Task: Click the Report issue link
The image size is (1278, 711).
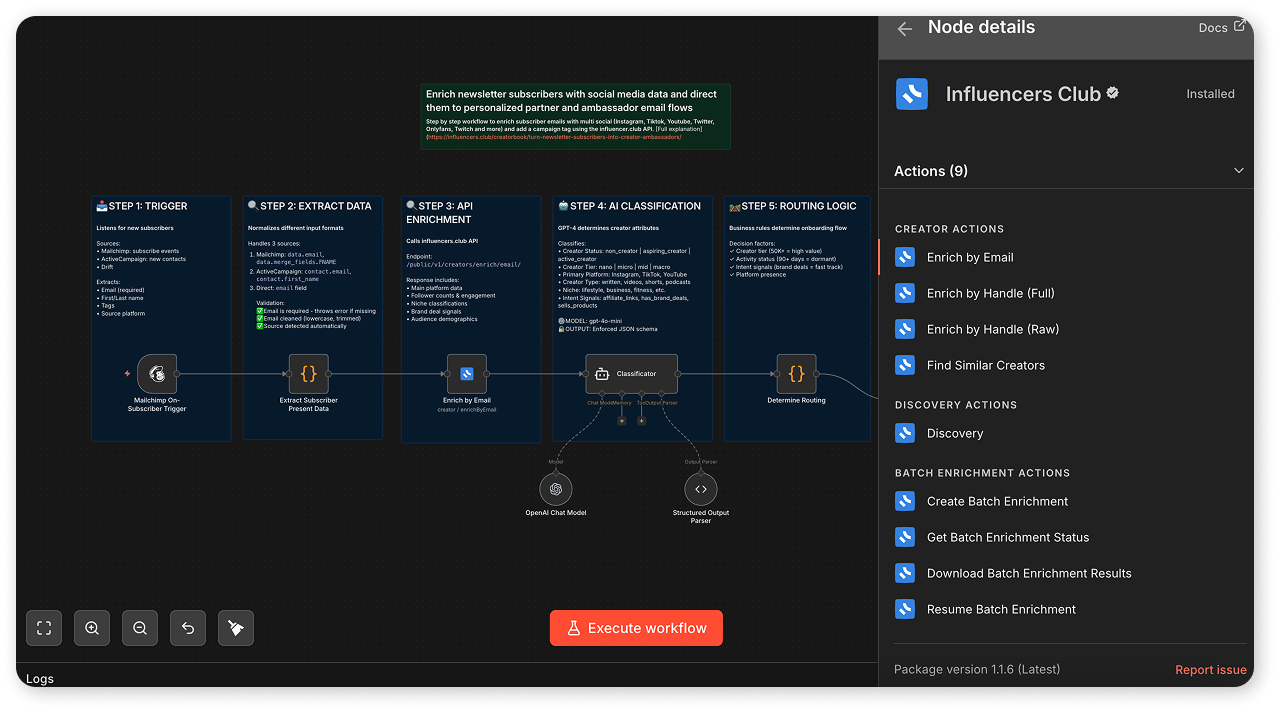Action: click(x=1210, y=670)
